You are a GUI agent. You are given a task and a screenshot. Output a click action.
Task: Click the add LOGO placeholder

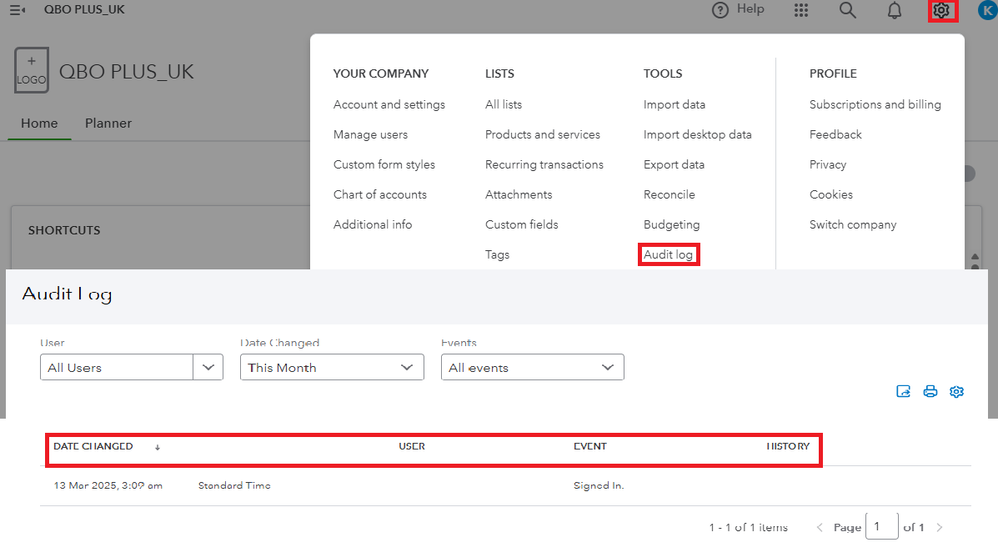pos(31,72)
